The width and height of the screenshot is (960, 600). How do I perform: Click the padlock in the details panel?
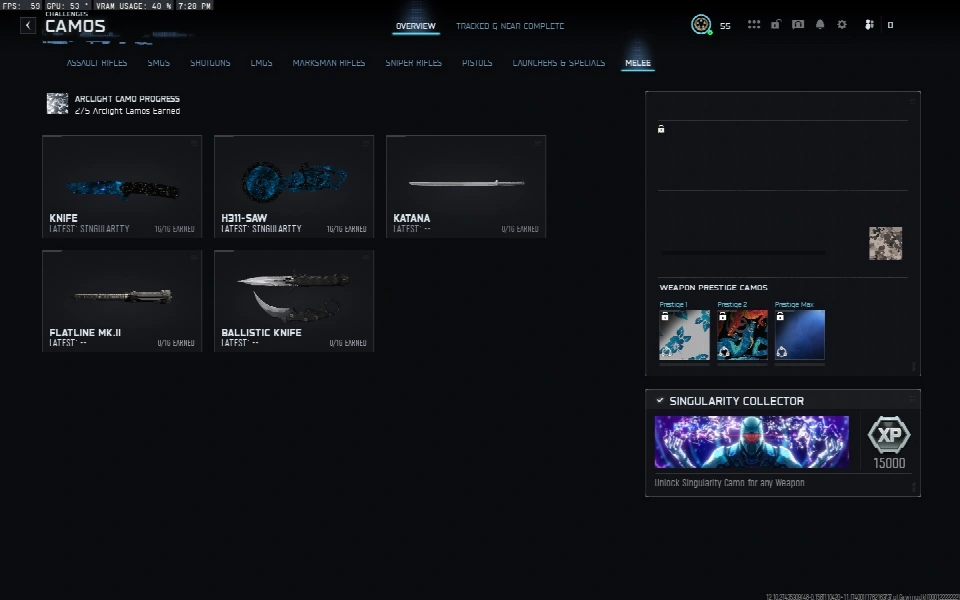point(661,129)
